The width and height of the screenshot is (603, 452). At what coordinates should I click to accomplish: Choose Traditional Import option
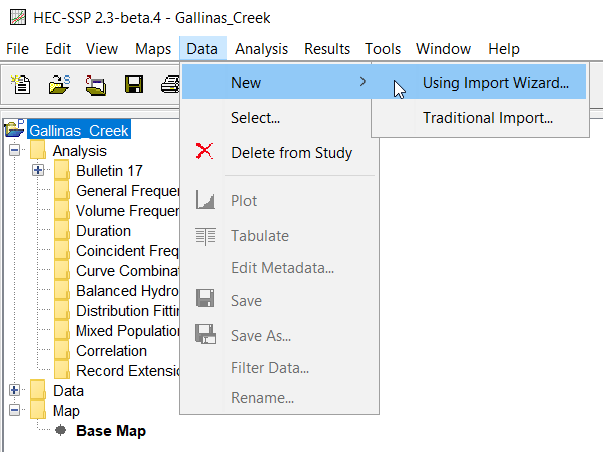pyautogui.click(x=487, y=118)
